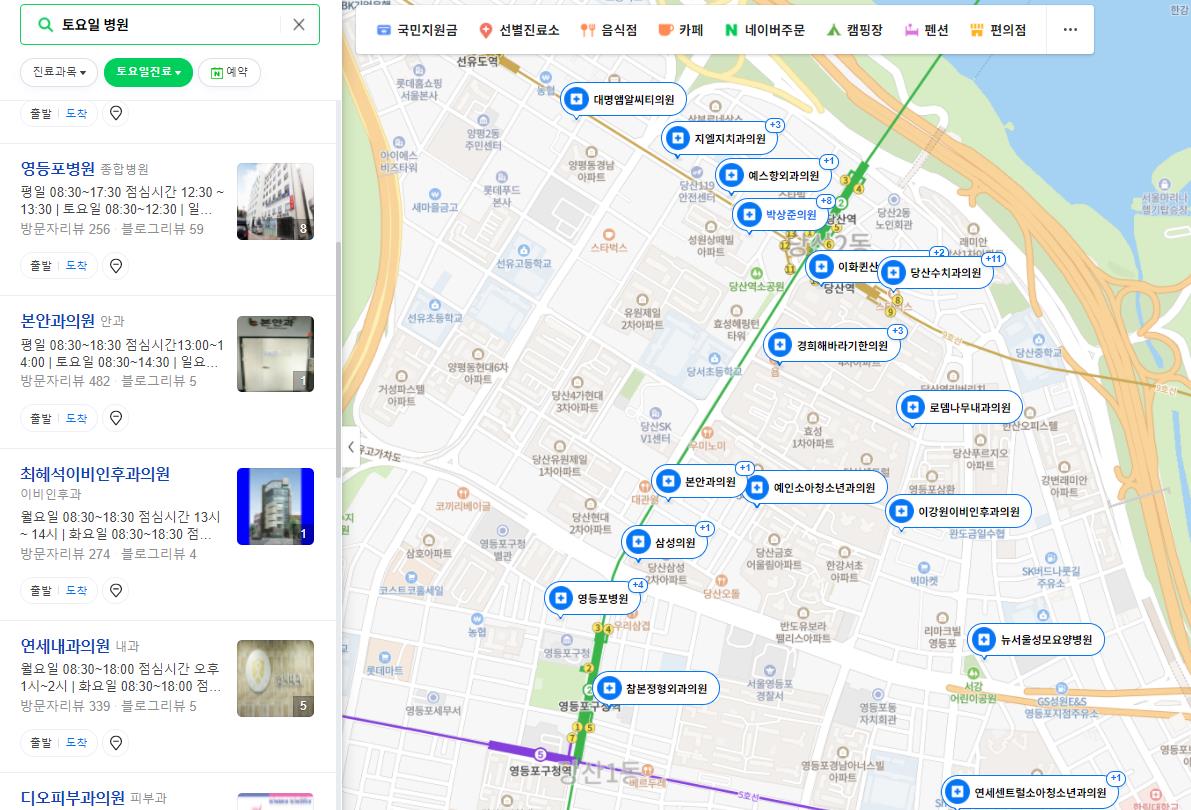
Task: Select the 뉴서울성모요양병원 map marker
Action: click(x=1036, y=640)
